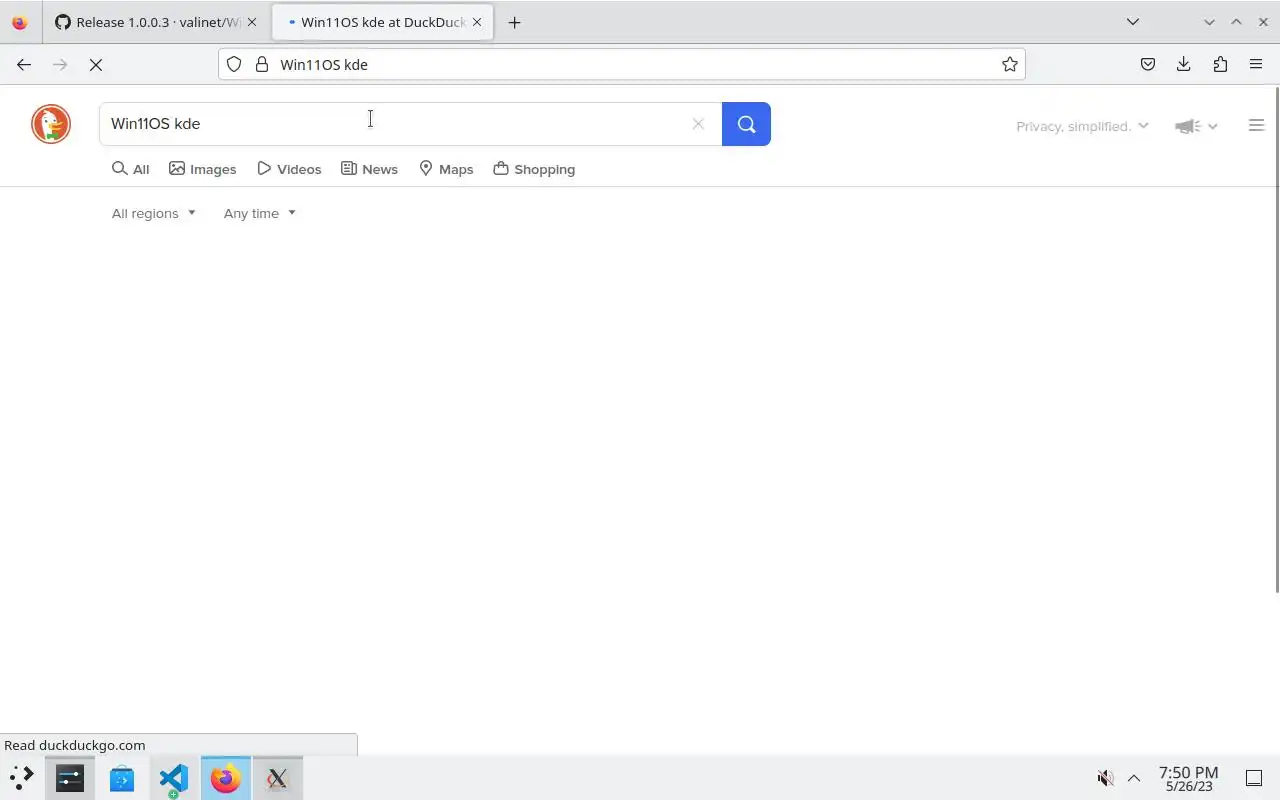Launch Discover software center from taskbar
1280x800 pixels.
(x=122, y=777)
